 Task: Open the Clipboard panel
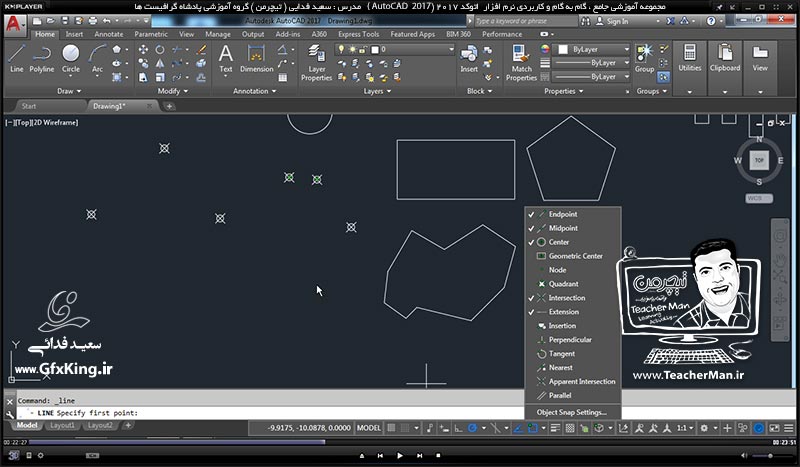pyautogui.click(x=724, y=58)
